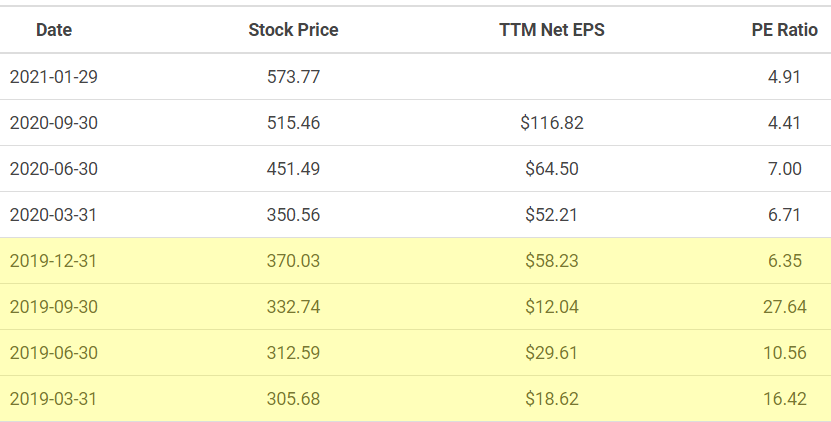The height and width of the screenshot is (422, 831).
Task: Select the stock price value 515.46
Action: tap(293, 123)
